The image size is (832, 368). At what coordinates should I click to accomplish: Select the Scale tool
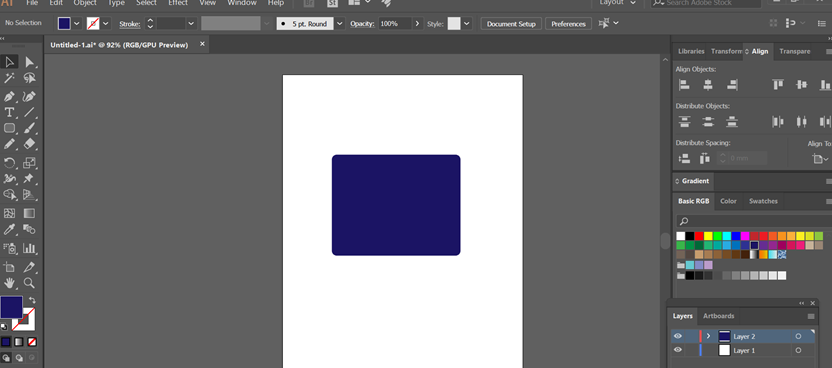pos(29,163)
